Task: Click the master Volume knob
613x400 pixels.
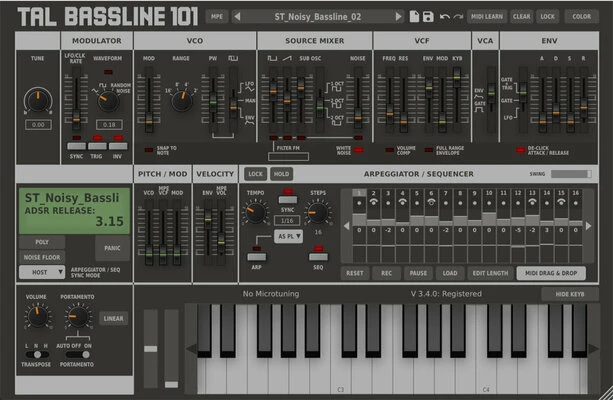Action: tap(38, 316)
